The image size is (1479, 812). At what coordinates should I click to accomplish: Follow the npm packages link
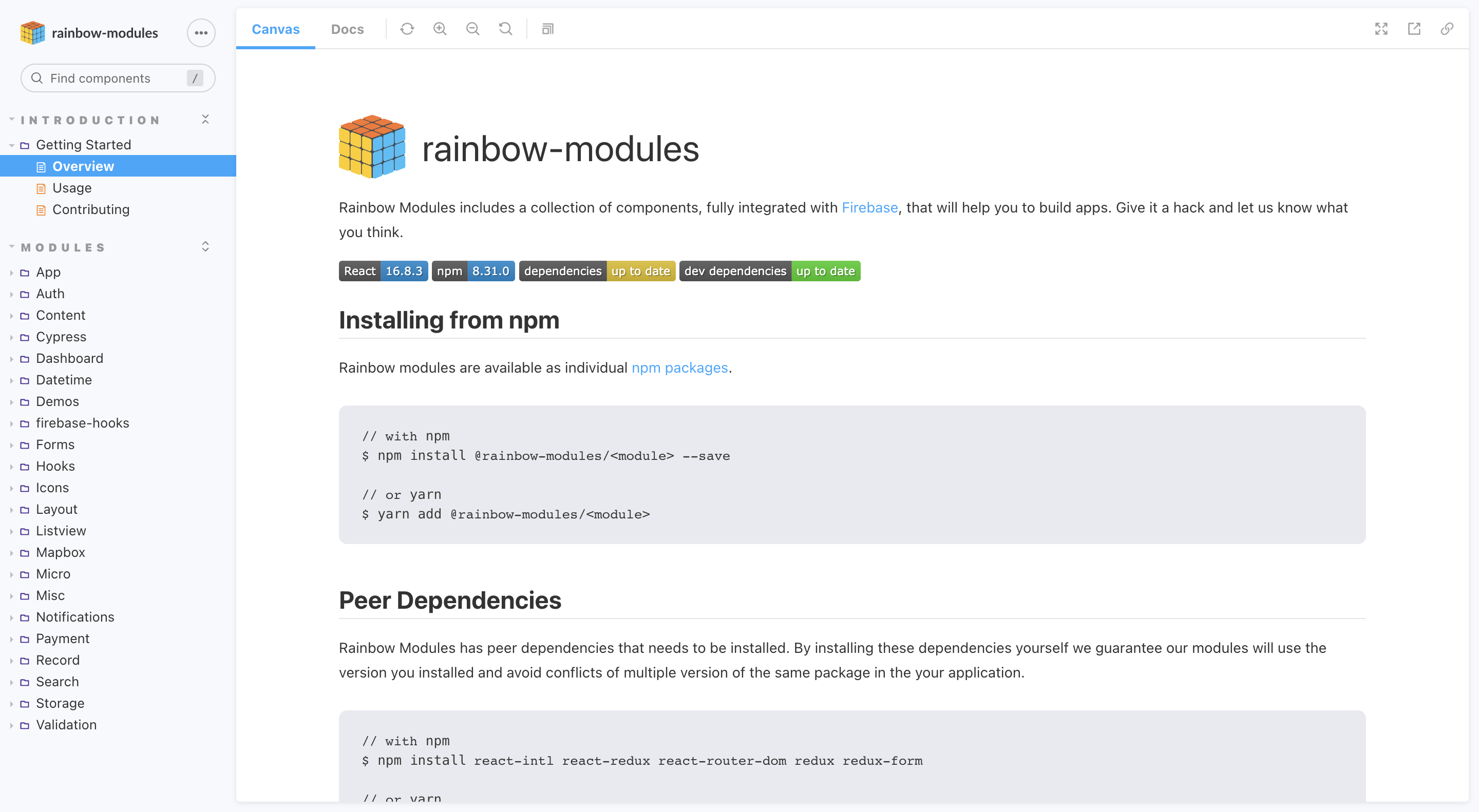tap(679, 368)
